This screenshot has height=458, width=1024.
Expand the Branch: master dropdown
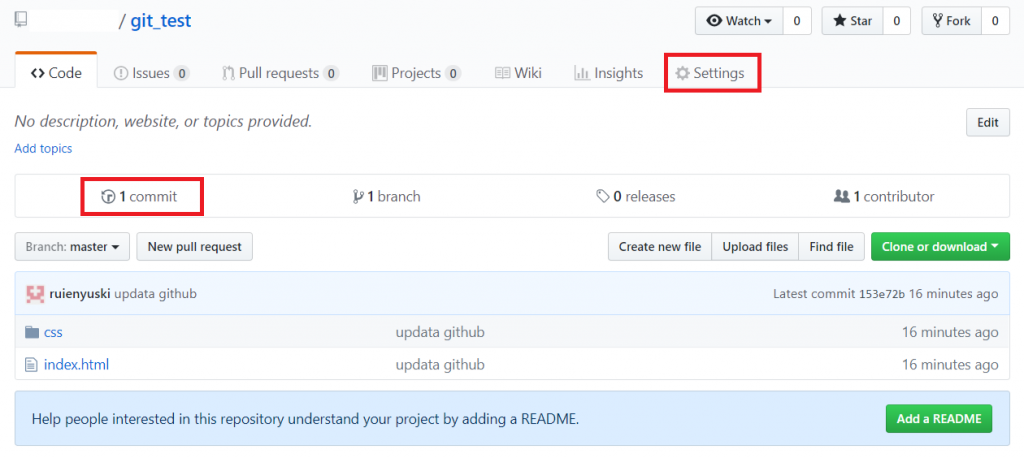(72, 246)
